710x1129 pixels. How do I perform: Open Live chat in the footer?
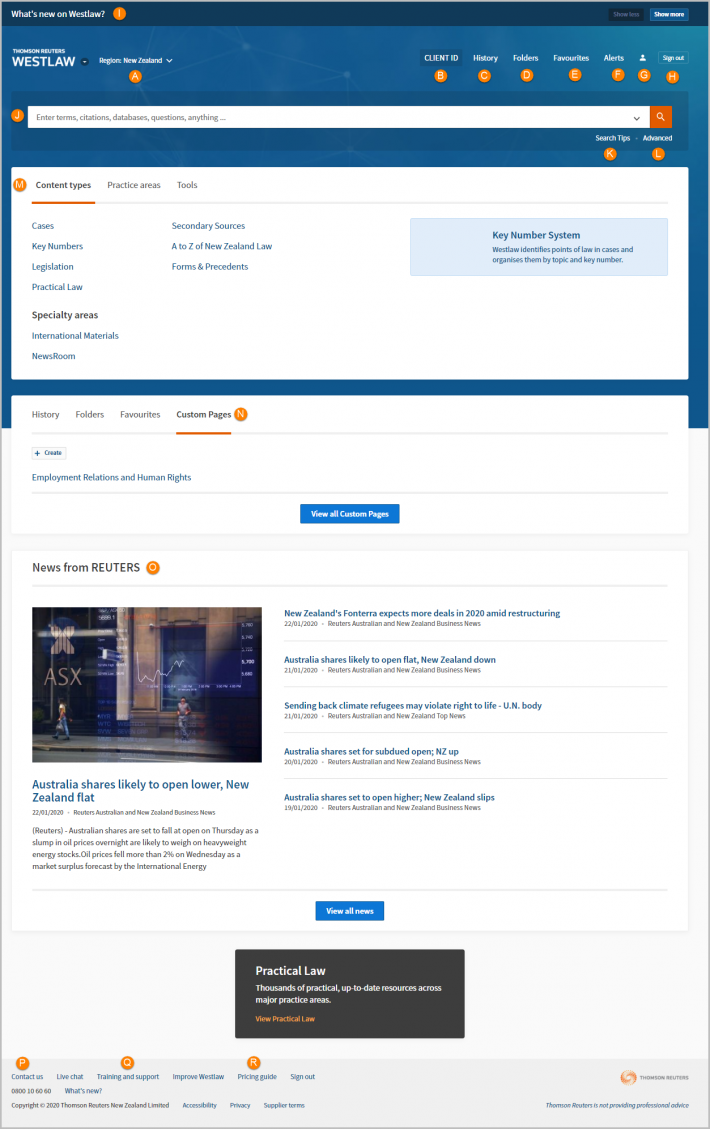[70, 1077]
